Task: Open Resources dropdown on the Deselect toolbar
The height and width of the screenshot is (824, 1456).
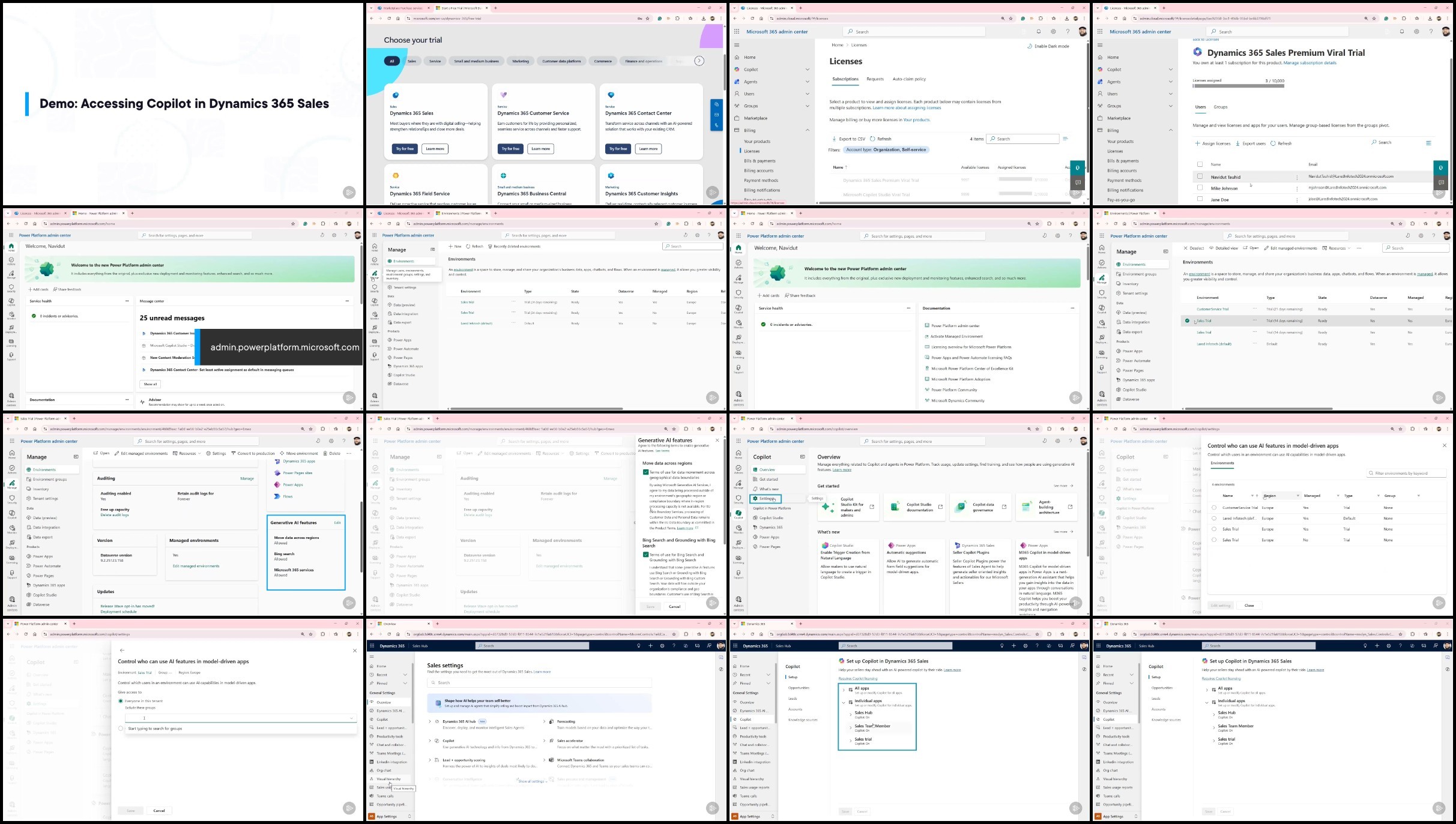Action: (x=1337, y=248)
